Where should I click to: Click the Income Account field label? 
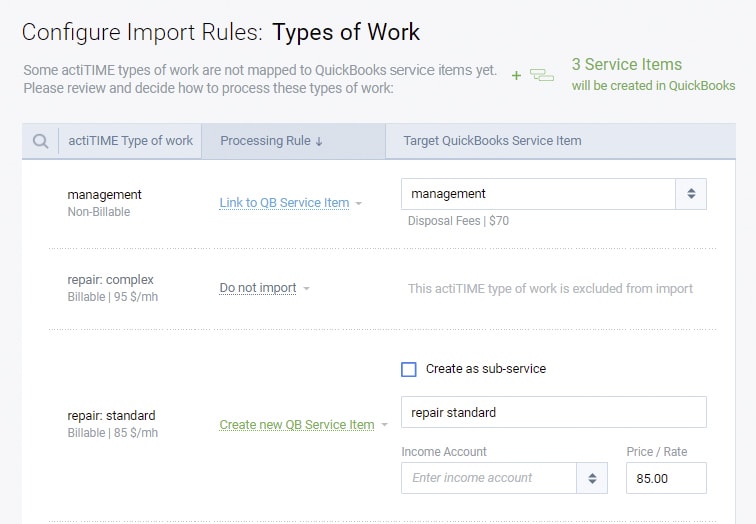click(x=444, y=452)
